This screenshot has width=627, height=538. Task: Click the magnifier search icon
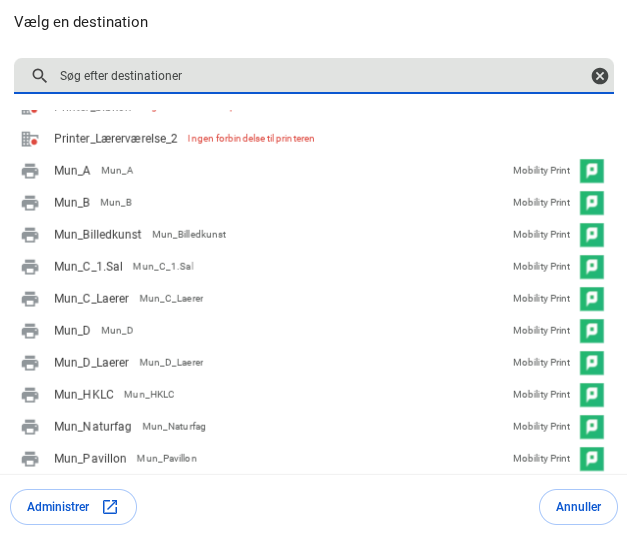tap(40, 76)
